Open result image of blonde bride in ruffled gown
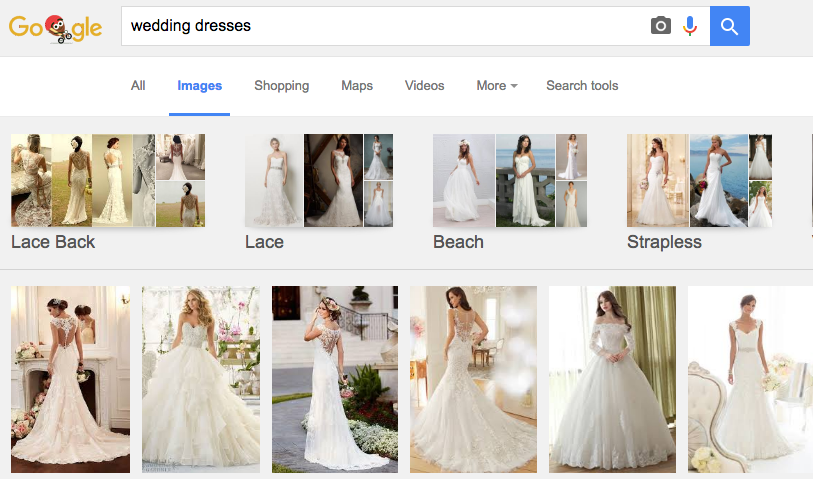Image resolution: width=813 pixels, height=479 pixels. [201, 379]
